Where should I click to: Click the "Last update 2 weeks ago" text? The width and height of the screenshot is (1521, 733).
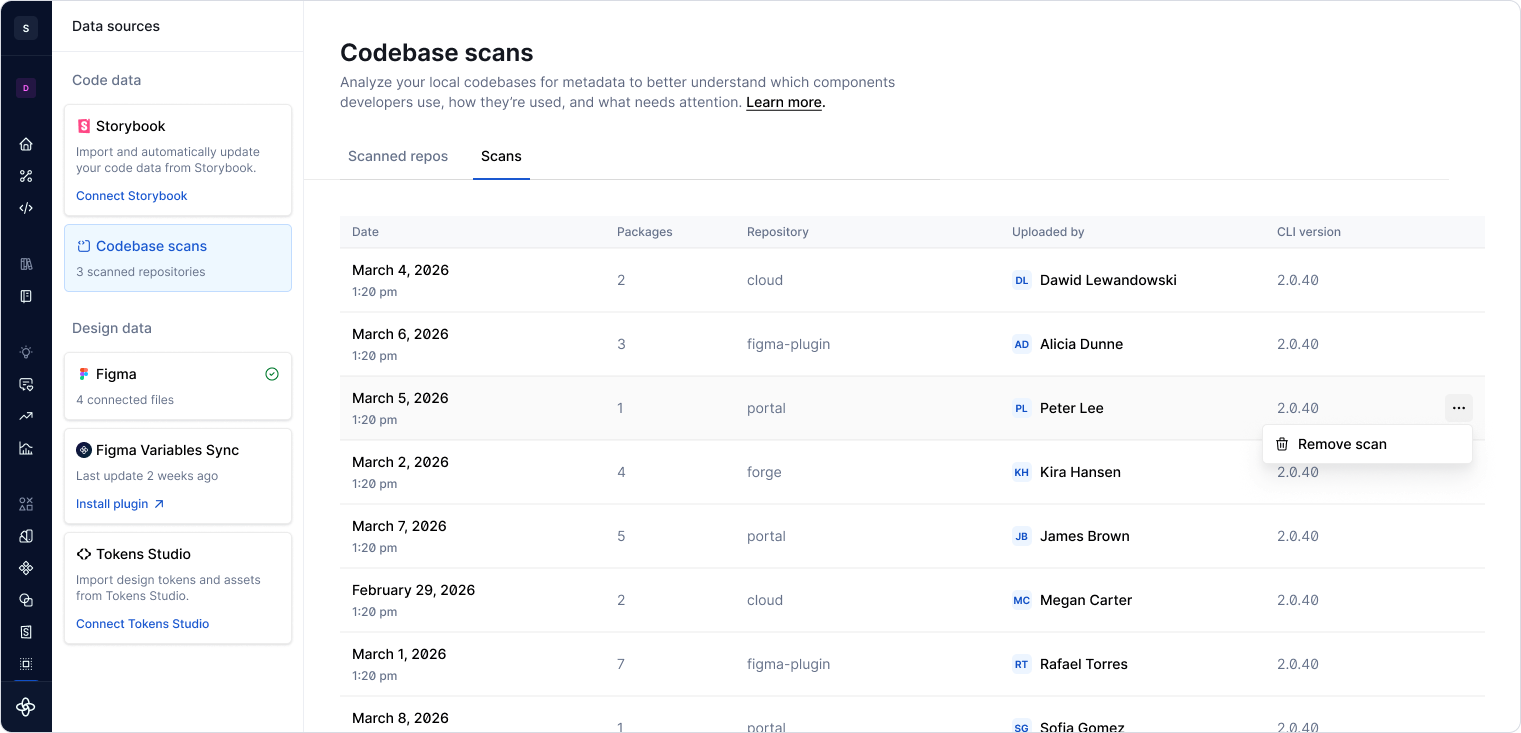tap(147, 476)
